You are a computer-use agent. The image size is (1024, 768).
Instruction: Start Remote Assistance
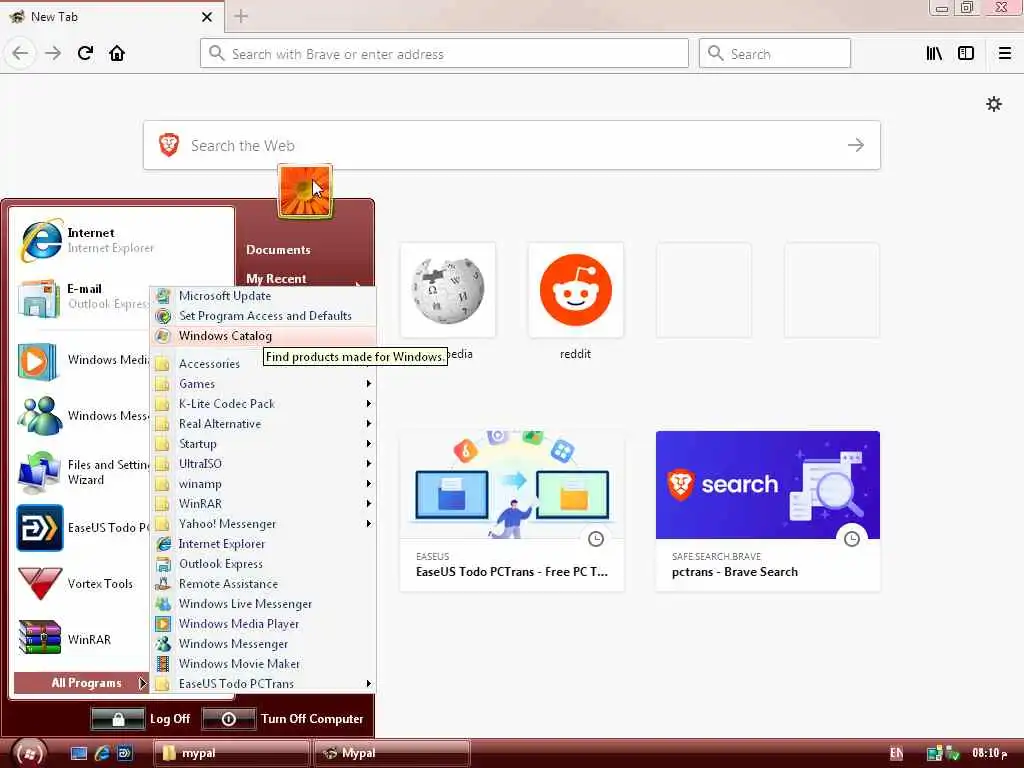coord(264,584)
